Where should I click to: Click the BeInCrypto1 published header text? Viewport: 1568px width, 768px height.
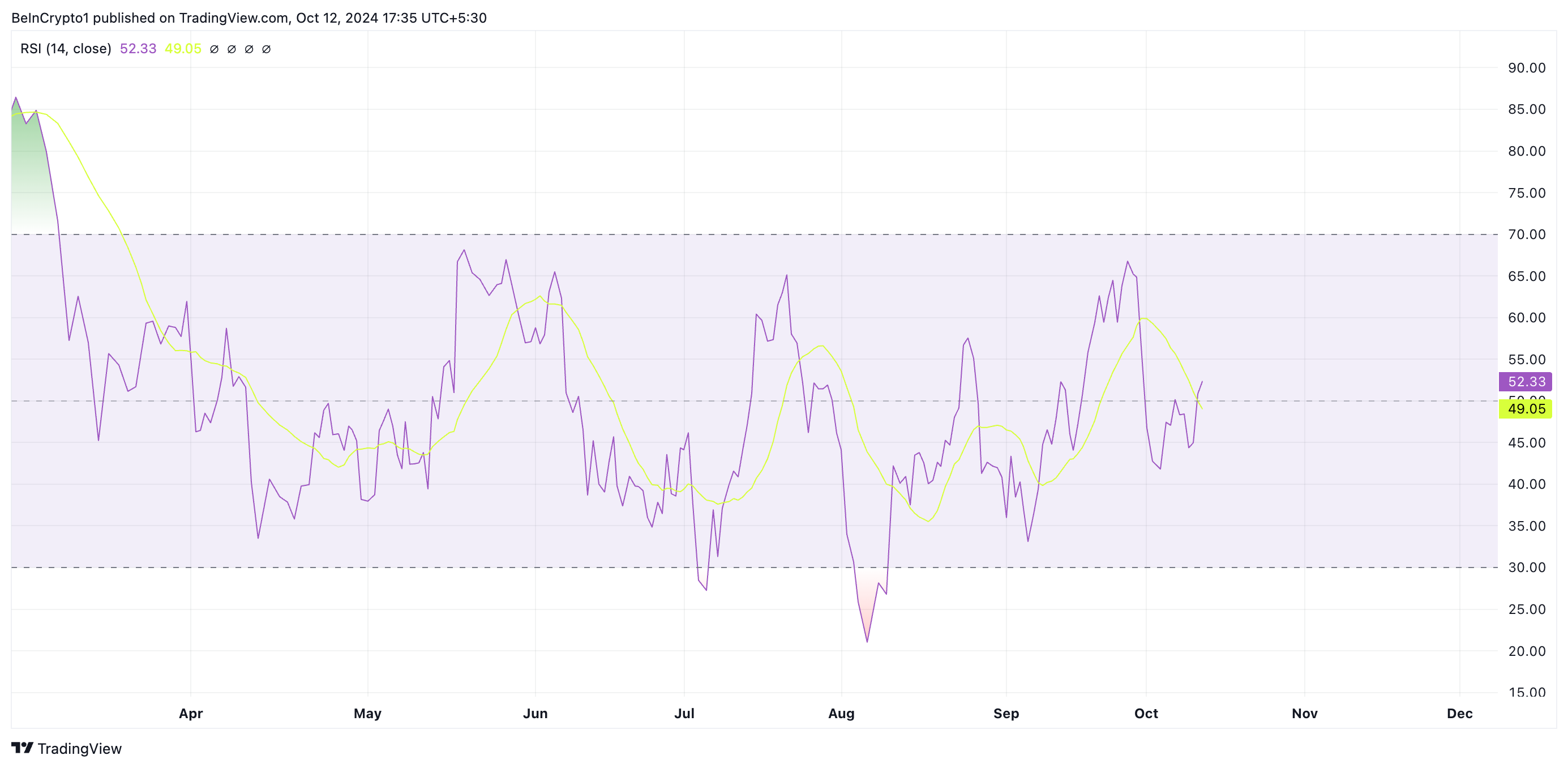pos(249,18)
